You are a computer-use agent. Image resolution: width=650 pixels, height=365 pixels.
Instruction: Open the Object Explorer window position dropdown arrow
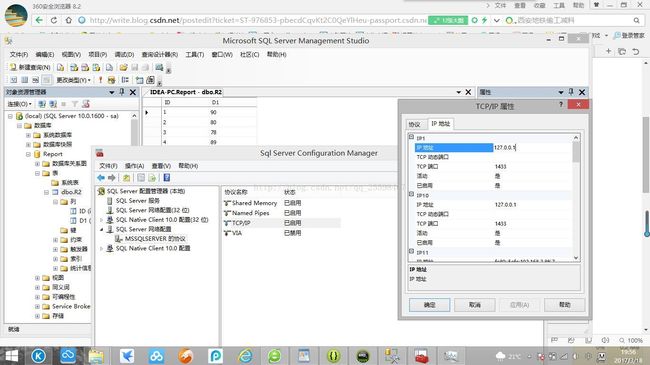[x=112, y=92]
